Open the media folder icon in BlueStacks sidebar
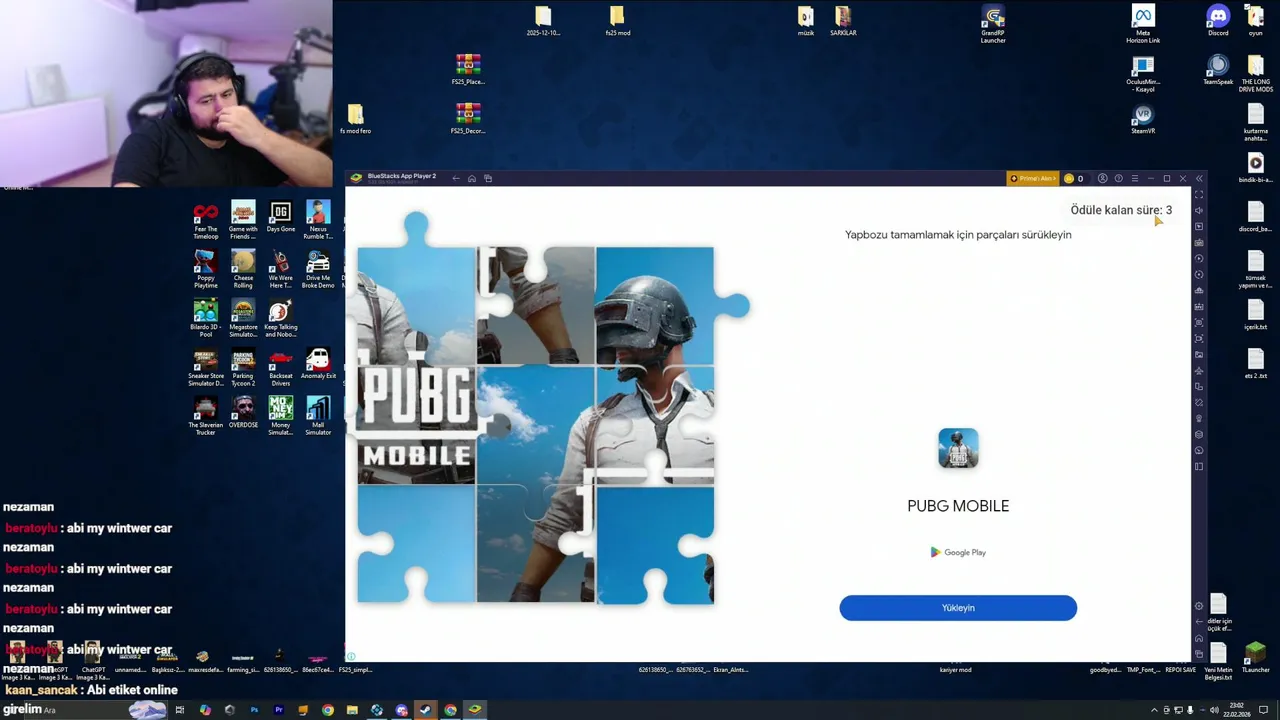This screenshot has height=720, width=1280. [1199, 355]
